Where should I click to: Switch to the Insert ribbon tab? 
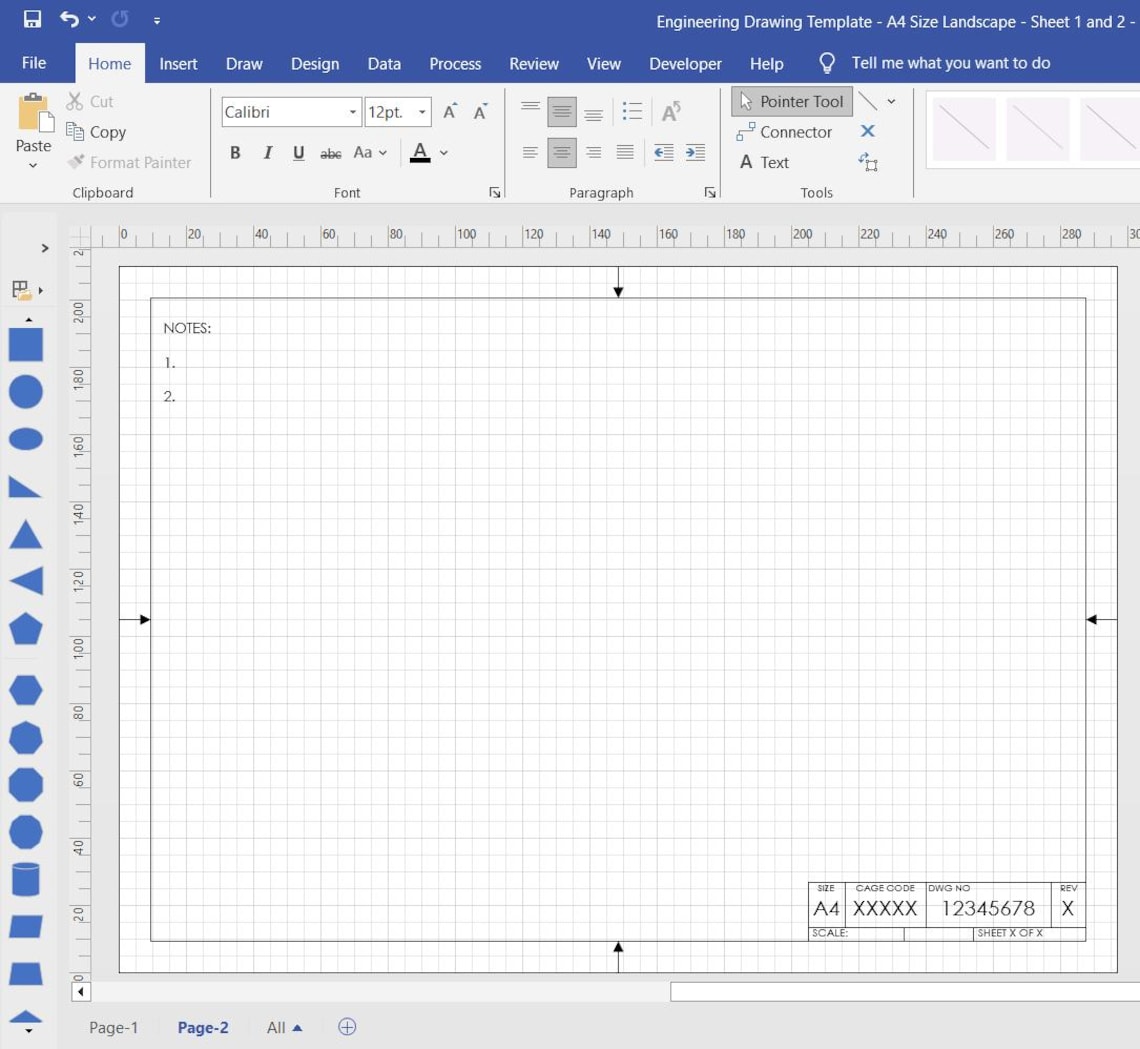(x=178, y=63)
